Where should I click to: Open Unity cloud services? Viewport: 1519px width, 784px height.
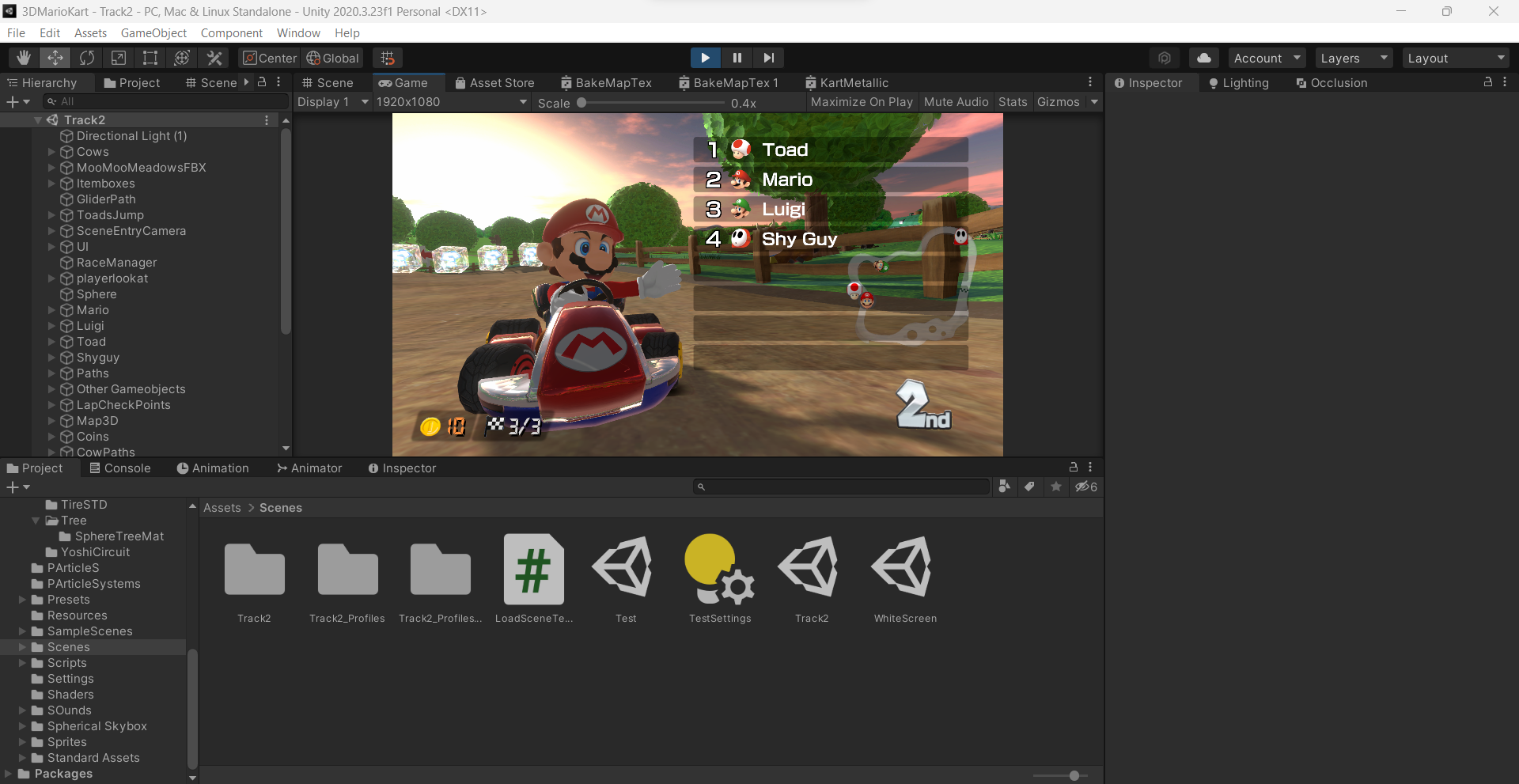(1204, 58)
